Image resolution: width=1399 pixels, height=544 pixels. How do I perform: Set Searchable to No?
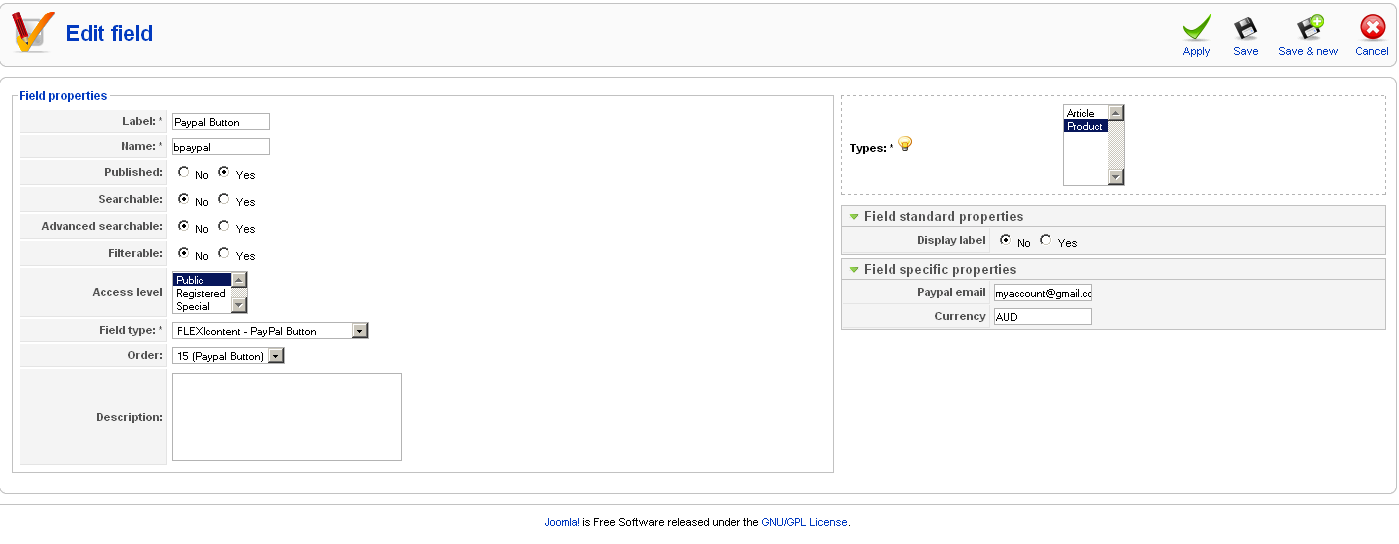(184, 199)
